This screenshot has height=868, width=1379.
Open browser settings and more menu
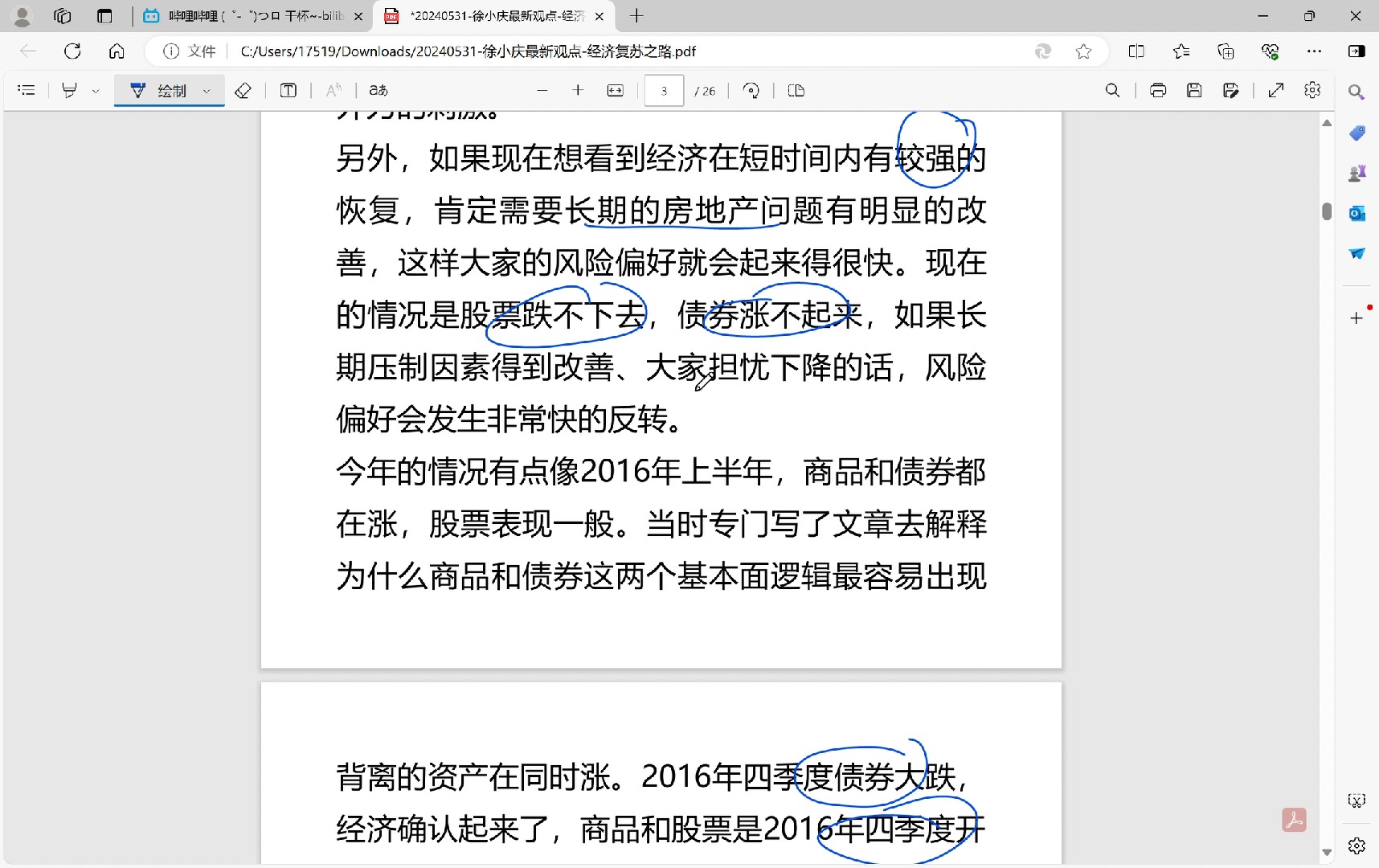pyautogui.click(x=1314, y=51)
